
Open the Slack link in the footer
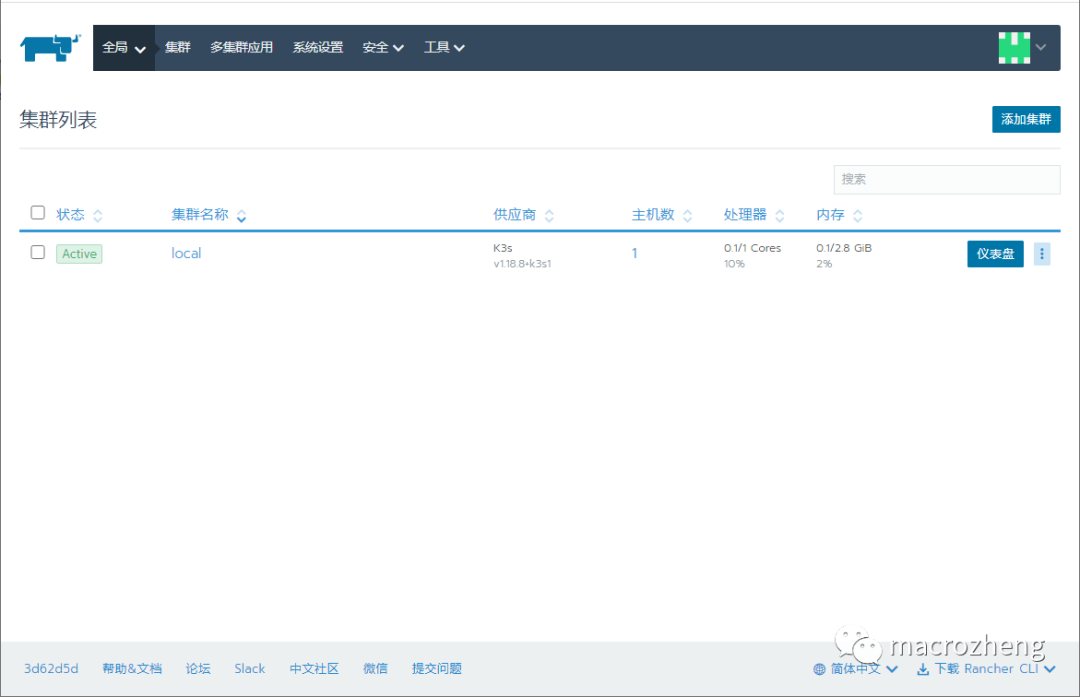click(x=249, y=669)
